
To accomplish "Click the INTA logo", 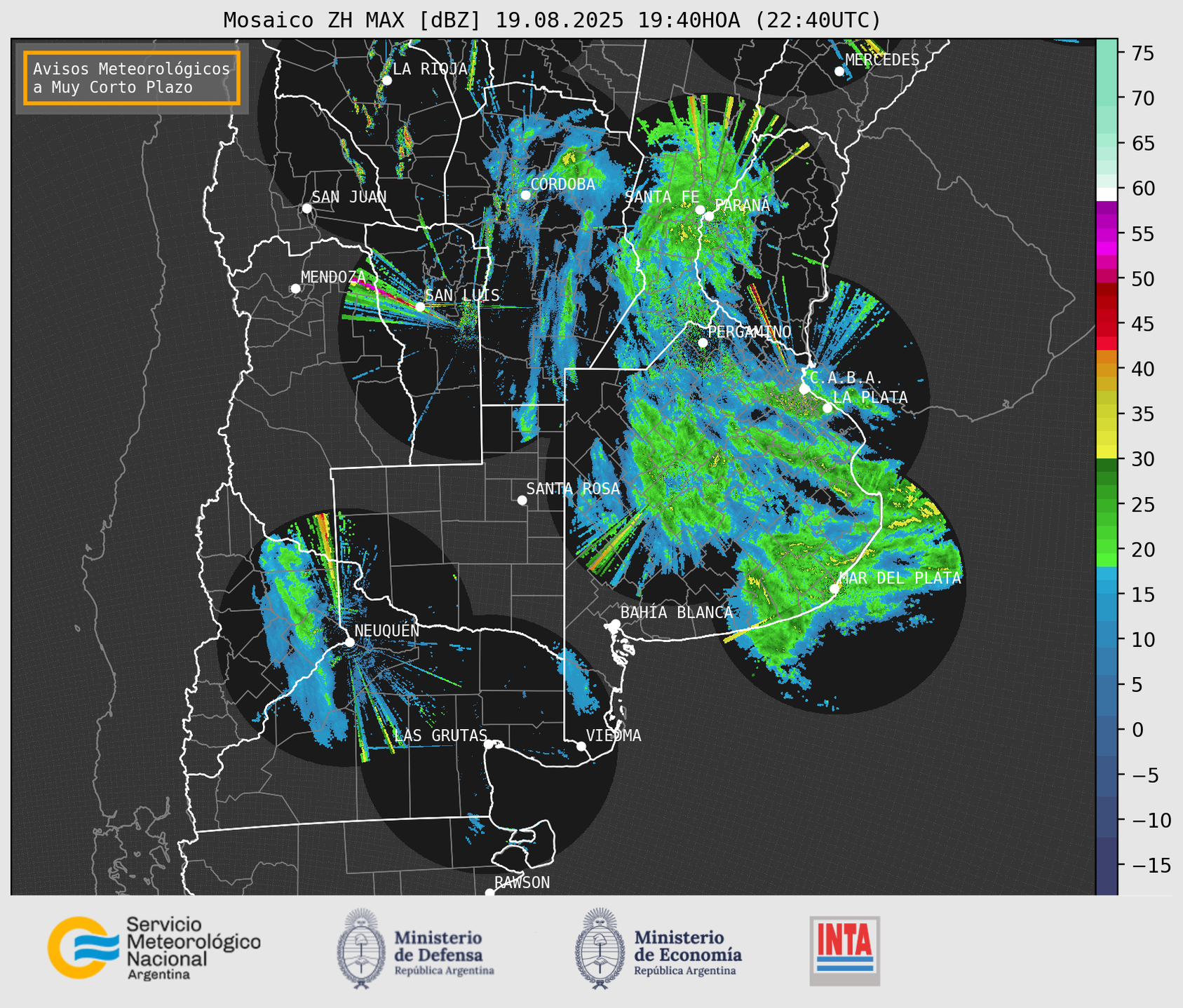I will pos(844,951).
